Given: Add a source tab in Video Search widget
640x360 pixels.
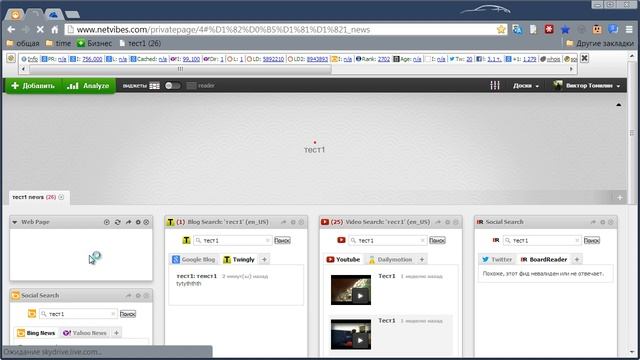Looking at the screenshot, I should coord(422,259).
